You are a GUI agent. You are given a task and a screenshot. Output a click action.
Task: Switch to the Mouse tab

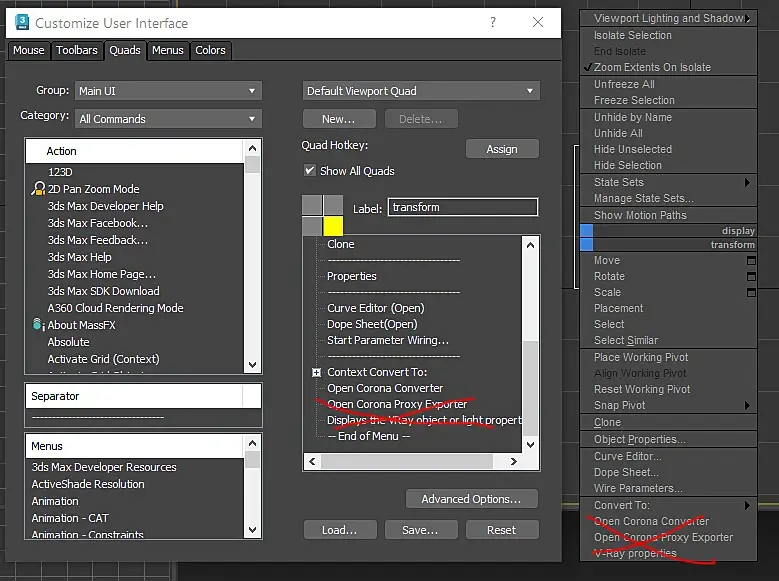pyautogui.click(x=29, y=50)
